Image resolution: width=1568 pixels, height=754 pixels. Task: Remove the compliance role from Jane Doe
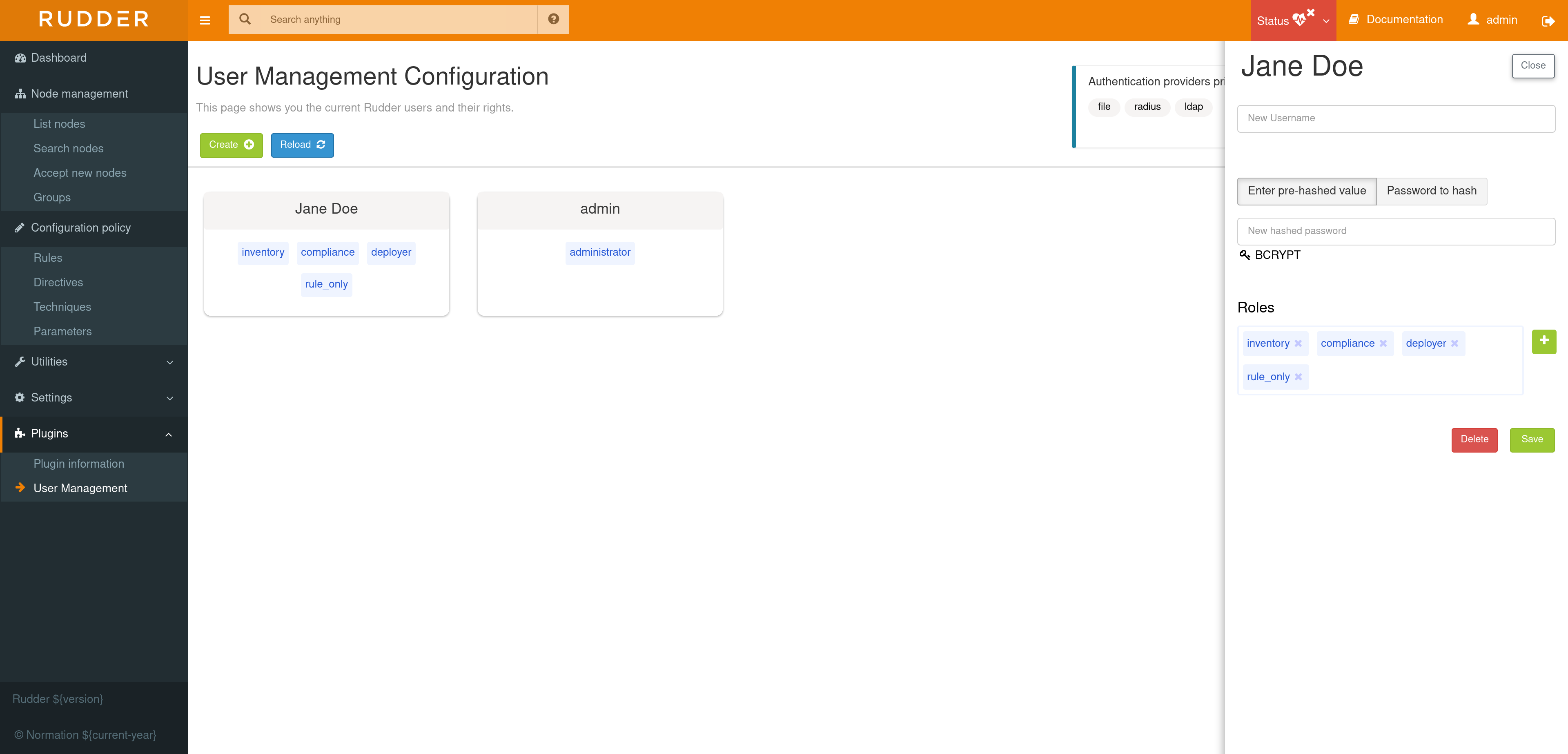[x=1383, y=343]
